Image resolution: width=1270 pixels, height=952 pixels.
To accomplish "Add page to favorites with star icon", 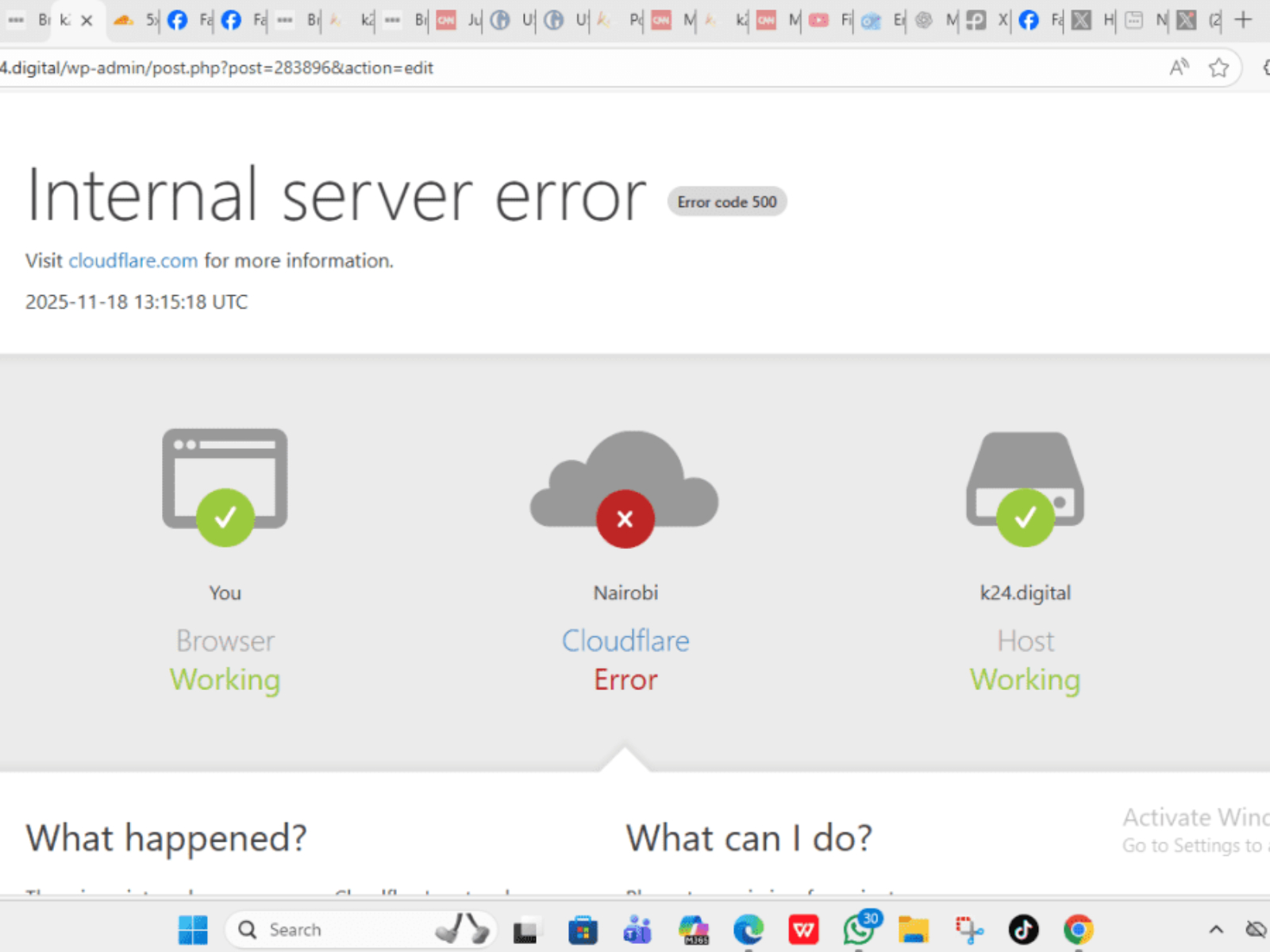I will [x=1218, y=67].
